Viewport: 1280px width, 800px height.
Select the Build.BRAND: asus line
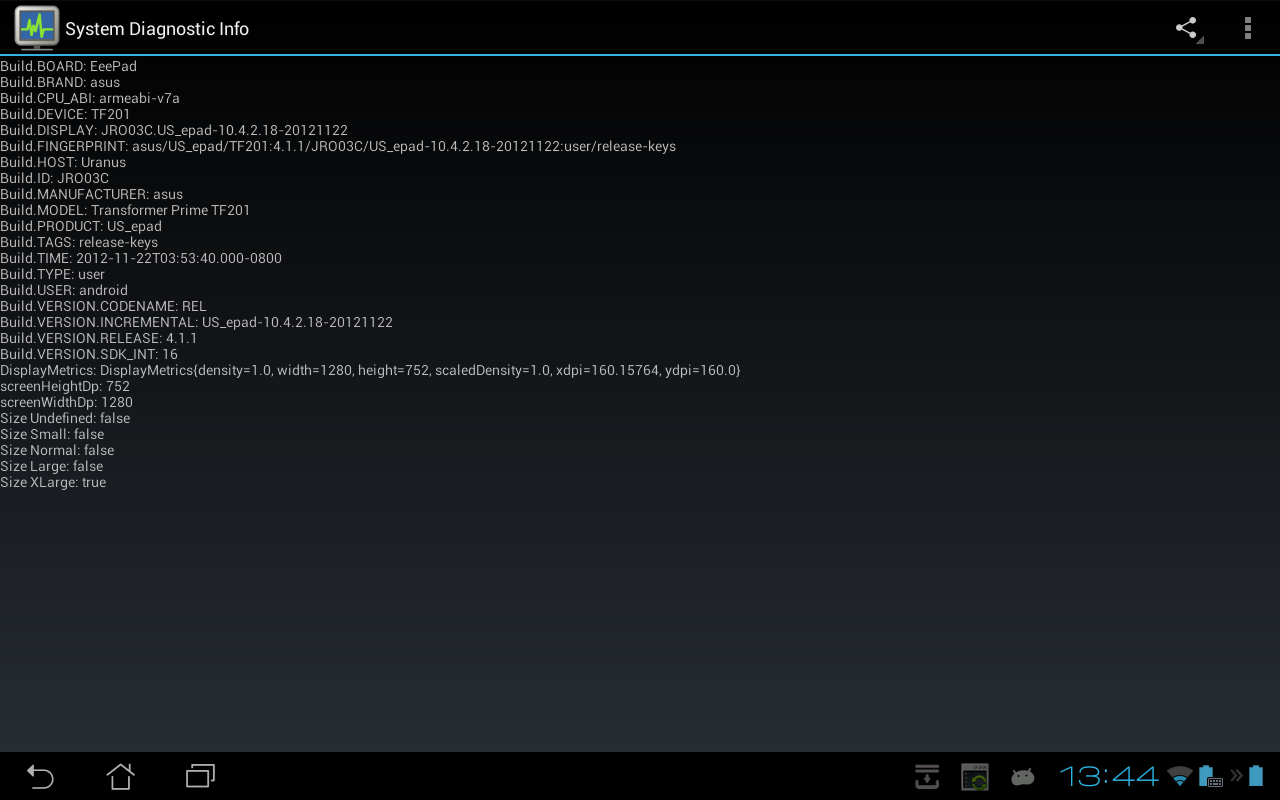pos(60,82)
